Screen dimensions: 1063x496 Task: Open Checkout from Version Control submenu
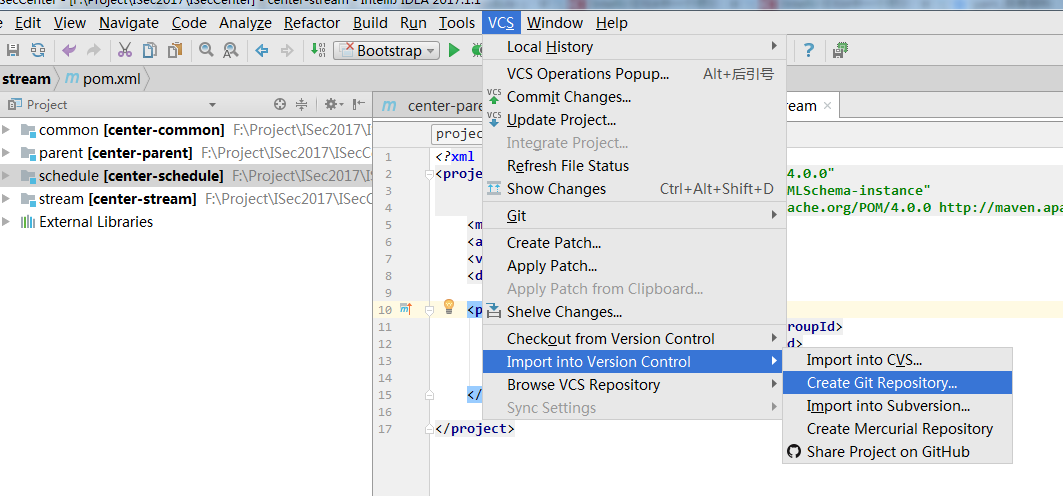634,339
